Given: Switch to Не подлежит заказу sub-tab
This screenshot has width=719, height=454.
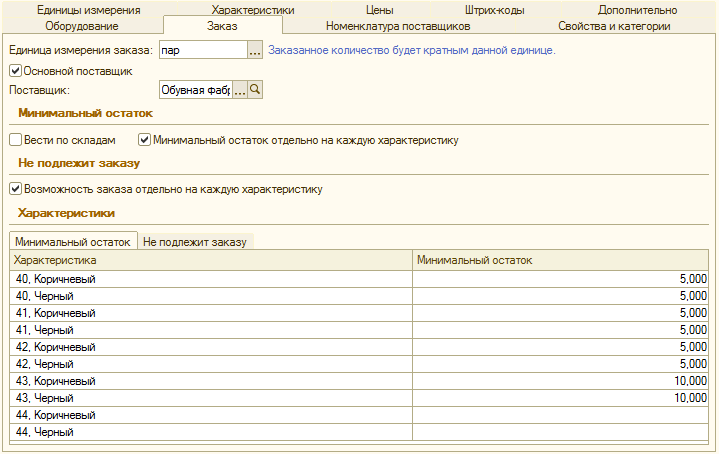Looking at the screenshot, I should click(x=195, y=242).
